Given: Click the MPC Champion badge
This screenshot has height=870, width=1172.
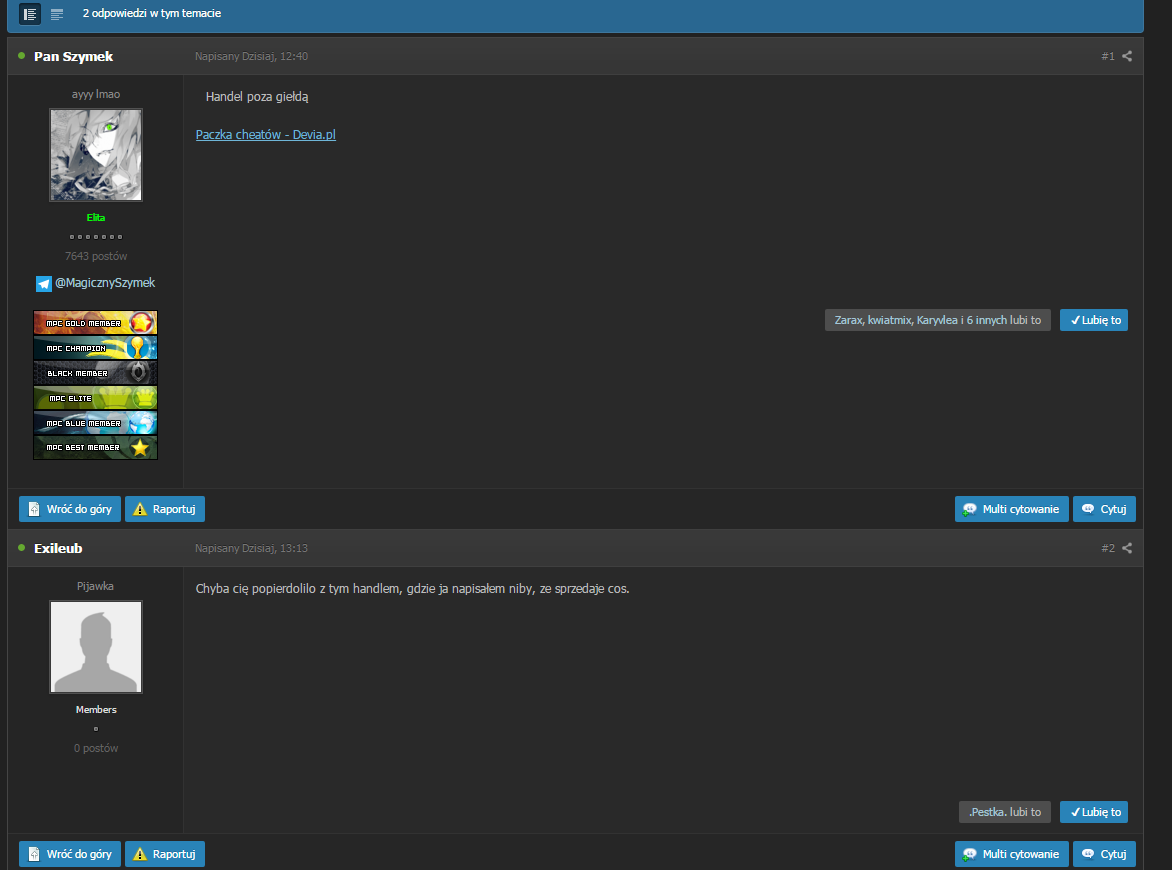Looking at the screenshot, I should point(96,348).
